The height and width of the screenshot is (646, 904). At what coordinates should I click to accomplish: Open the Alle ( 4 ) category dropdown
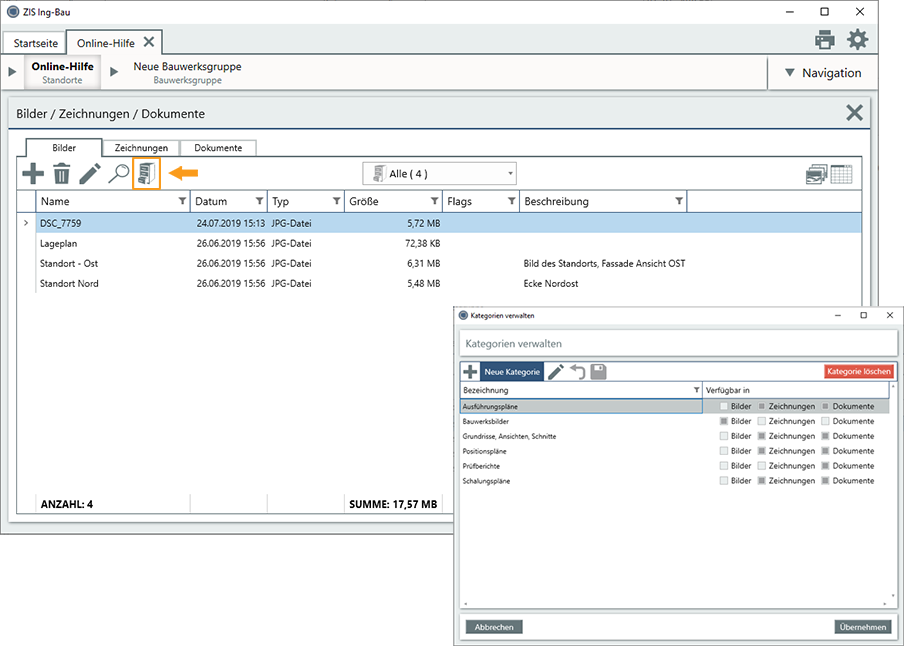point(439,174)
